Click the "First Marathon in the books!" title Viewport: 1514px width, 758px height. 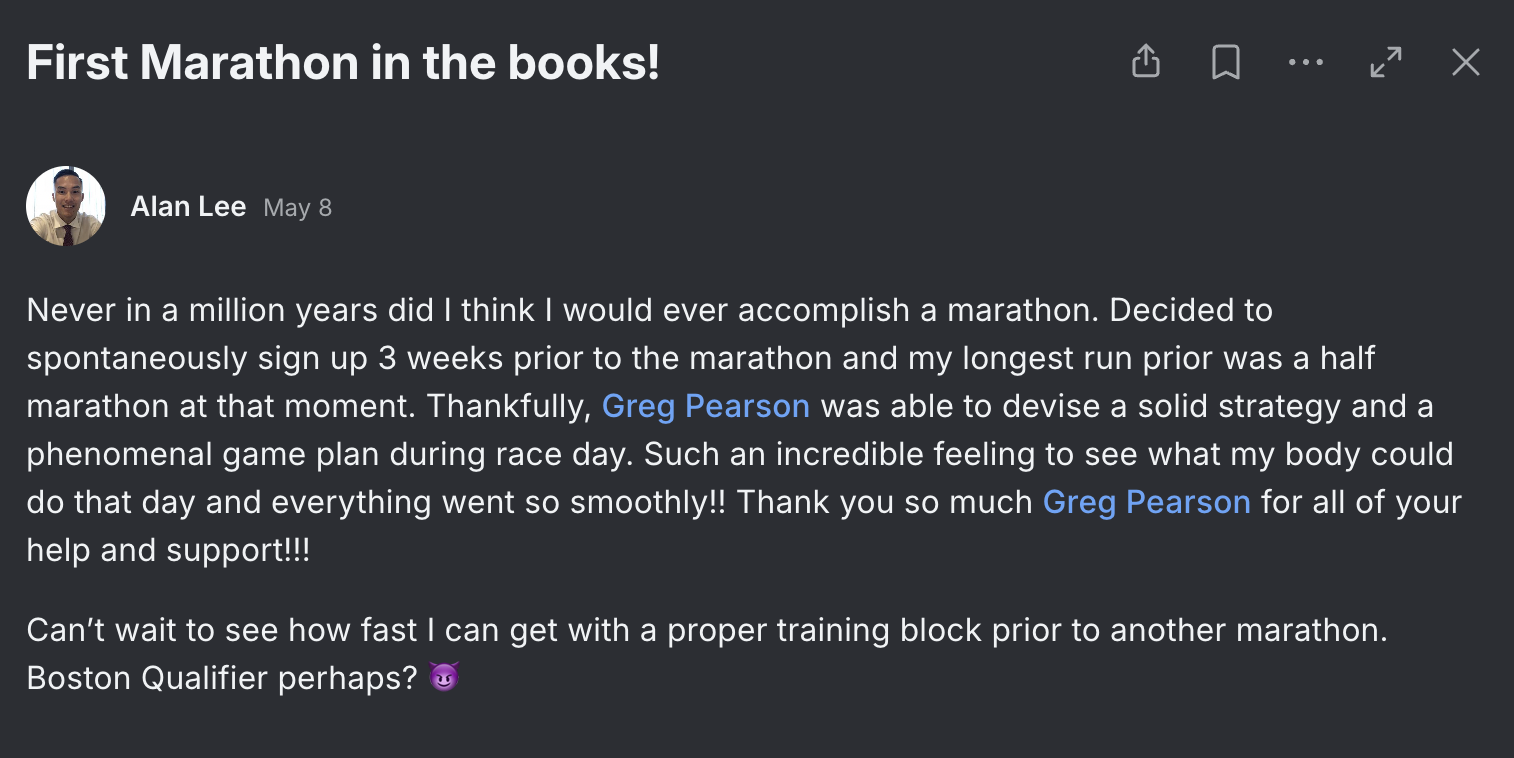tap(343, 63)
